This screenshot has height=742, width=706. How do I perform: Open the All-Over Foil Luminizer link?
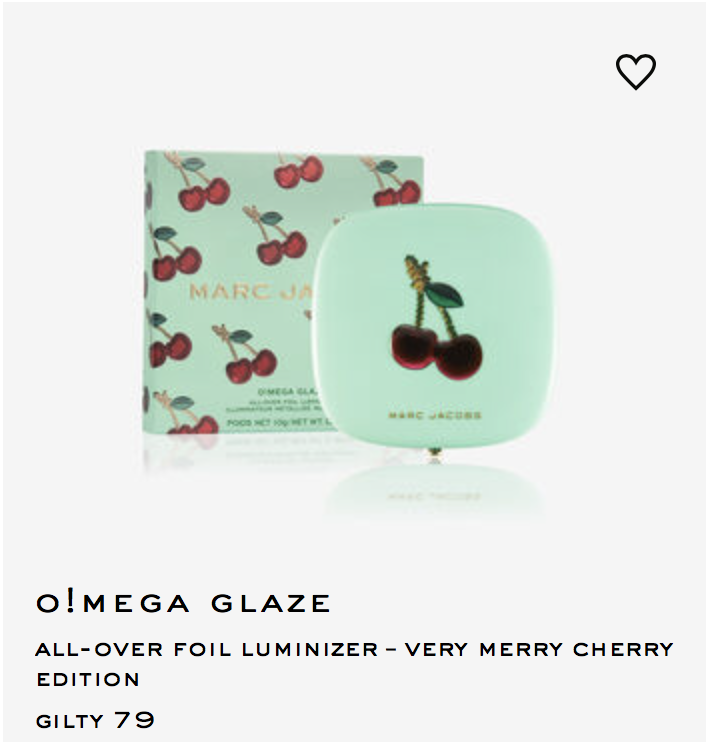(x=206, y=649)
